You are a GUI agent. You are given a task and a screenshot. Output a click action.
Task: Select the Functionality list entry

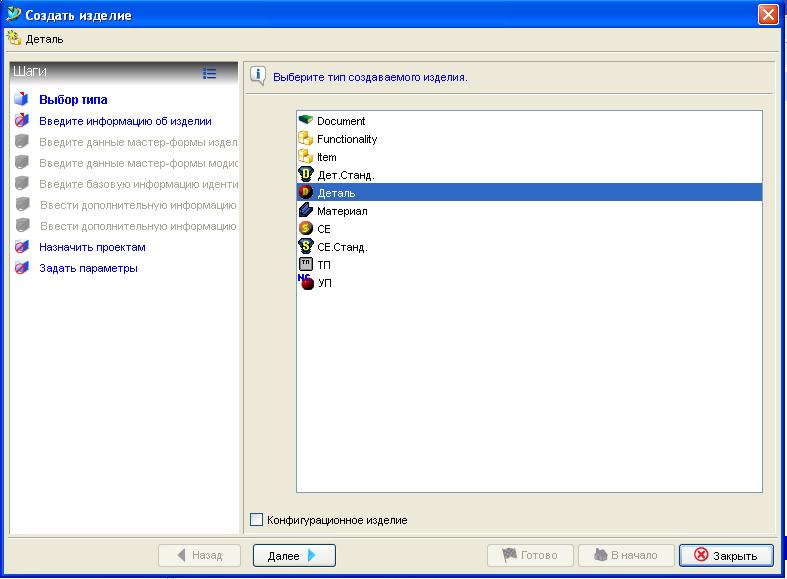coord(529,138)
